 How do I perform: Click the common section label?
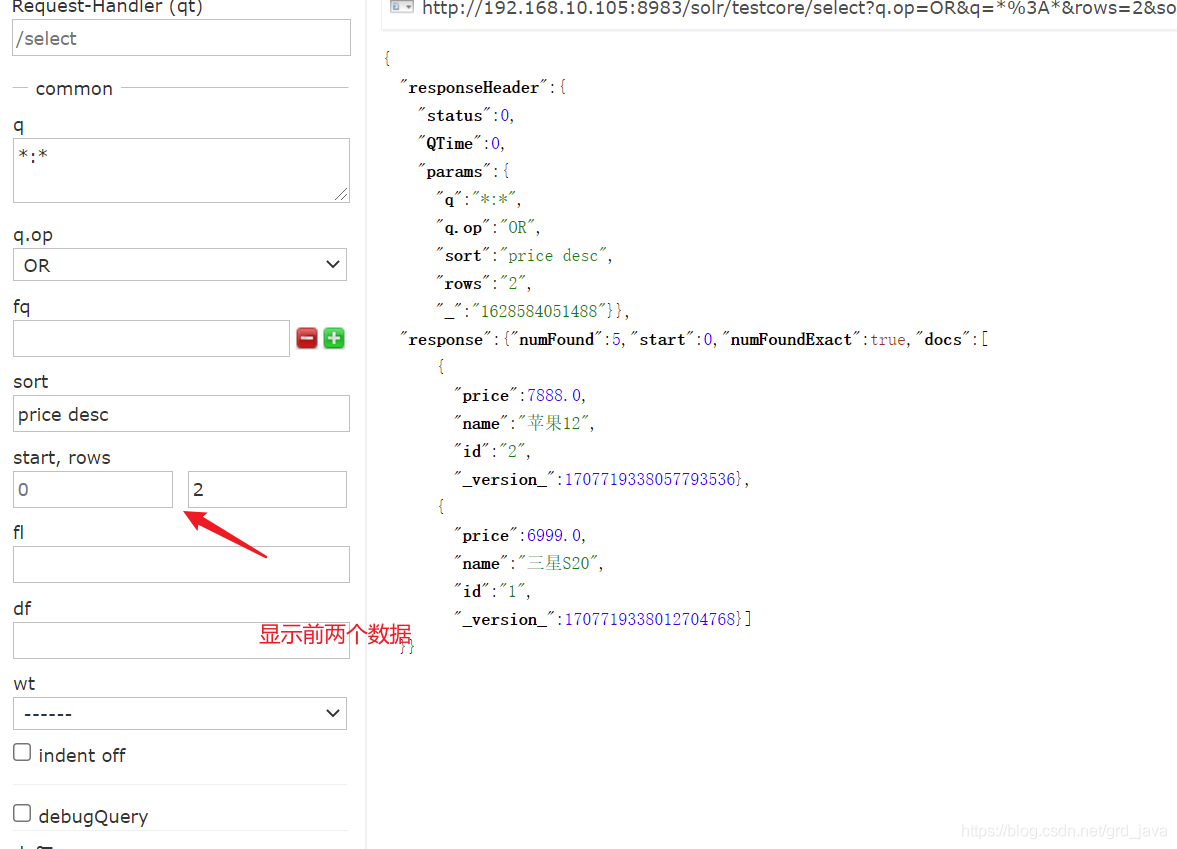[74, 89]
